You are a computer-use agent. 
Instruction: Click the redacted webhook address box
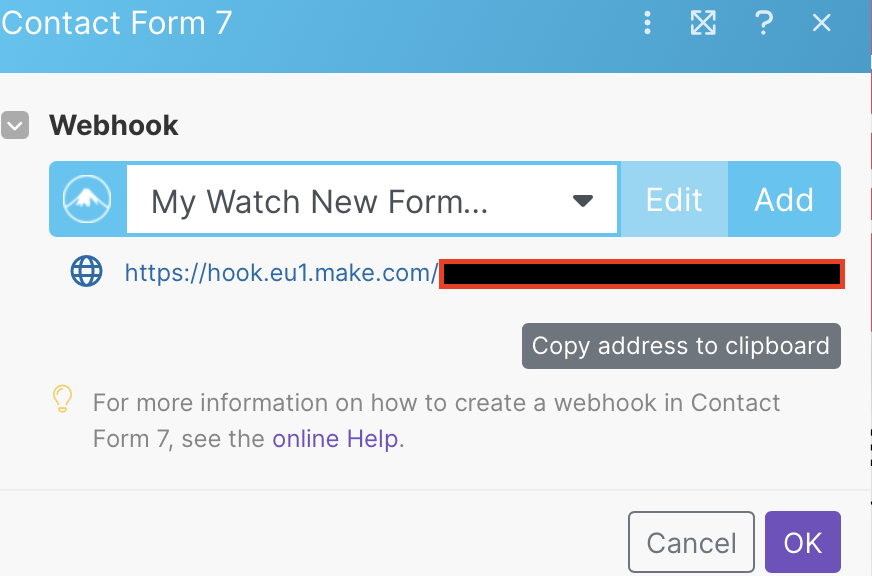pyautogui.click(x=642, y=274)
